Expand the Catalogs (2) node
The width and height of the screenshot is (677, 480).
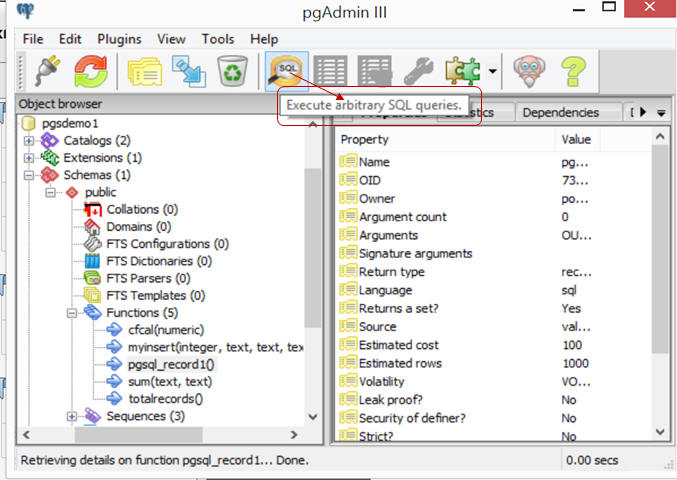(x=28, y=141)
